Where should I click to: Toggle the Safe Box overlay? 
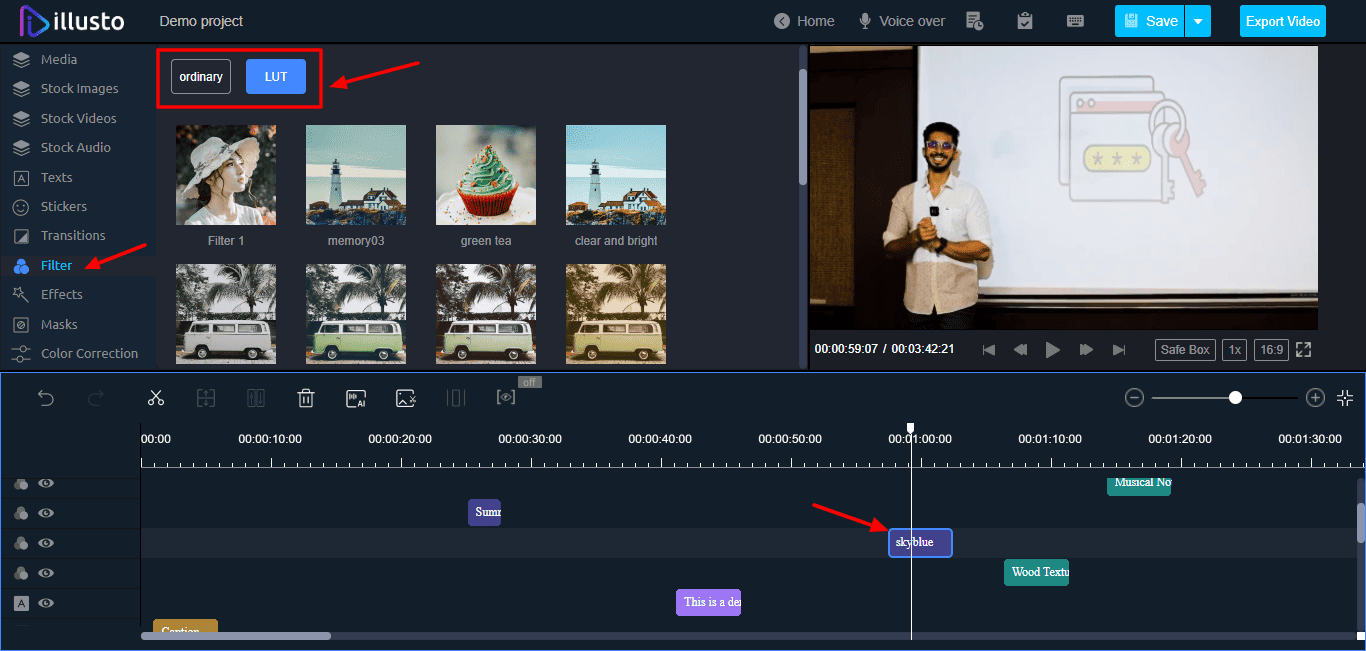click(x=1185, y=350)
